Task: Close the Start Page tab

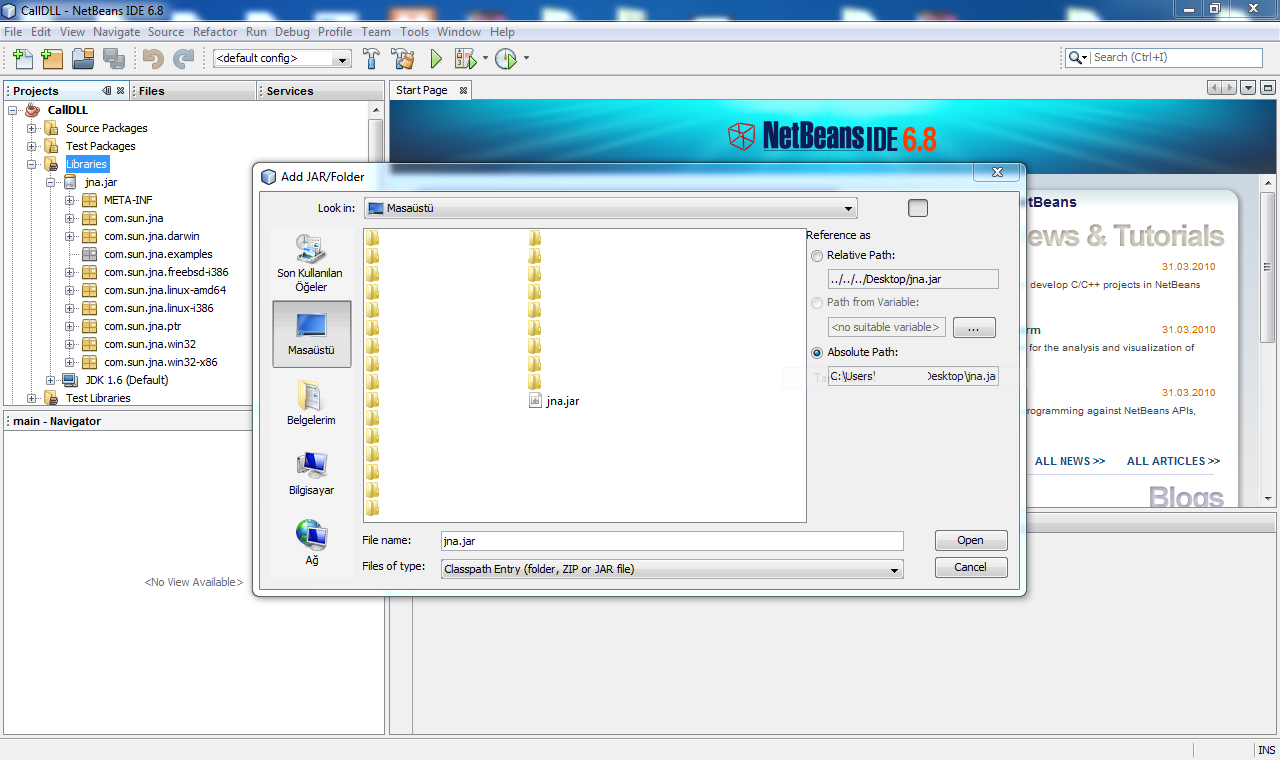Action: (x=463, y=90)
